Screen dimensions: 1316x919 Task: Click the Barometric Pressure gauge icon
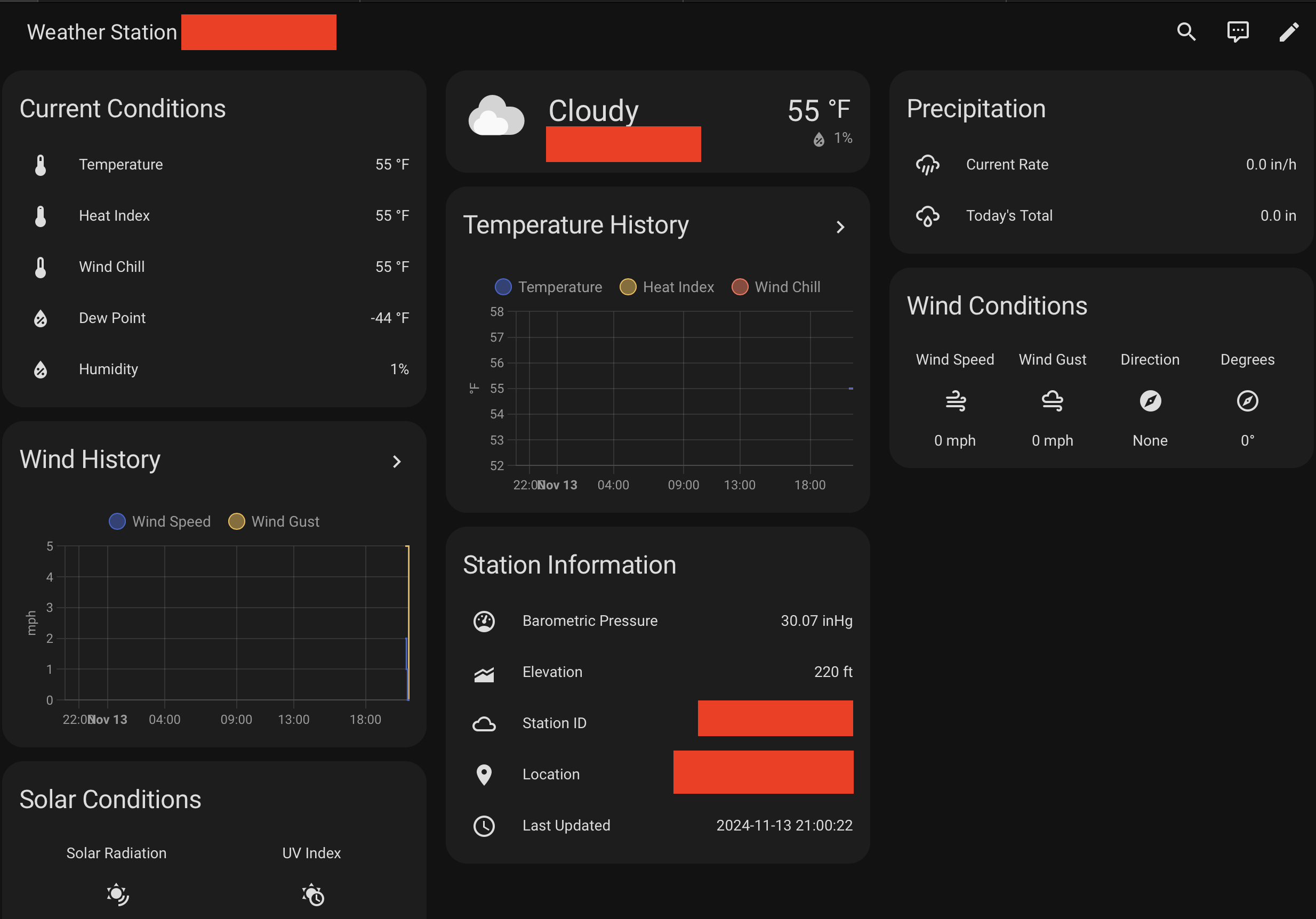pyautogui.click(x=484, y=621)
